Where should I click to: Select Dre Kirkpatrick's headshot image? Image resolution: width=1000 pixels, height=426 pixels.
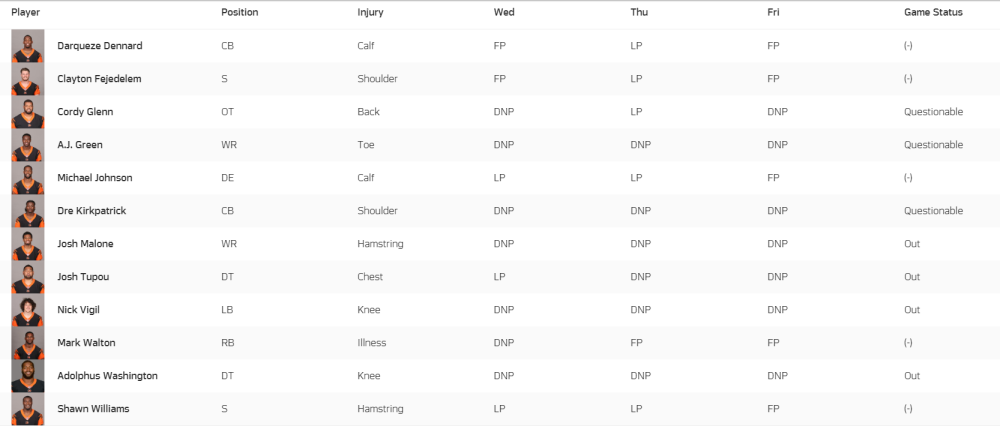coord(27,211)
